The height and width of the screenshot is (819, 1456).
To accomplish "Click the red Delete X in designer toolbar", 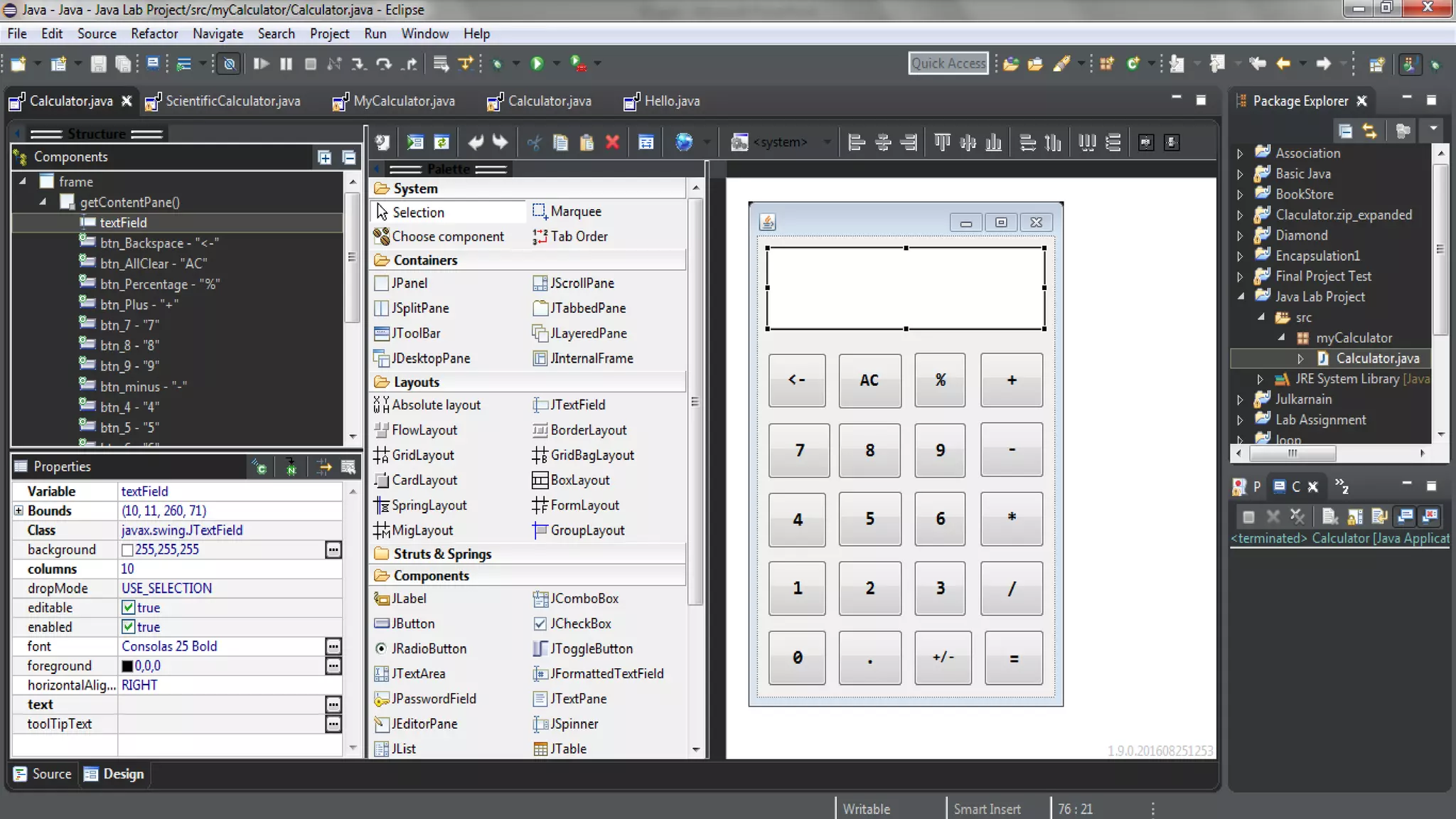I will pos(612,142).
